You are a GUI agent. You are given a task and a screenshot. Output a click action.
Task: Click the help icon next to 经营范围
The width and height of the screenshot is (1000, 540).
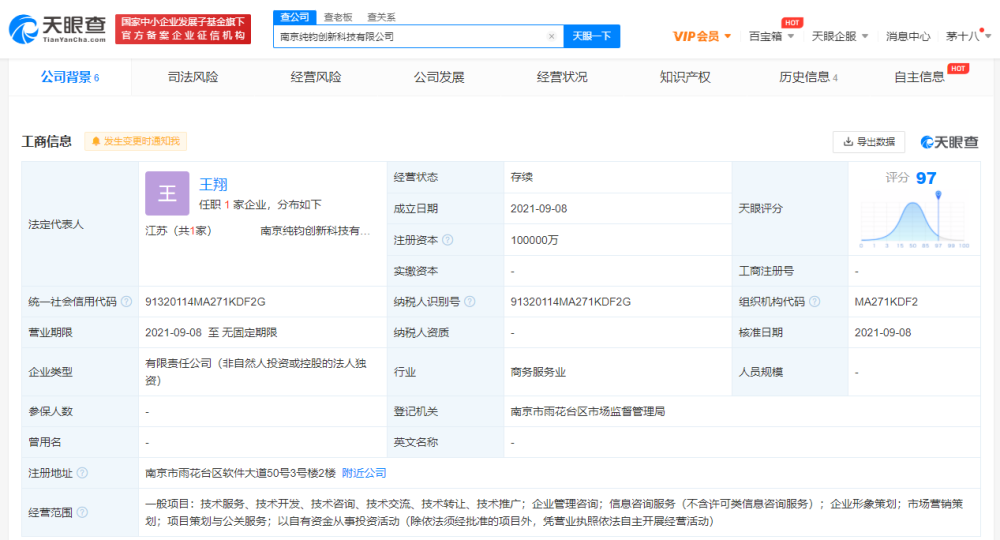(82, 512)
